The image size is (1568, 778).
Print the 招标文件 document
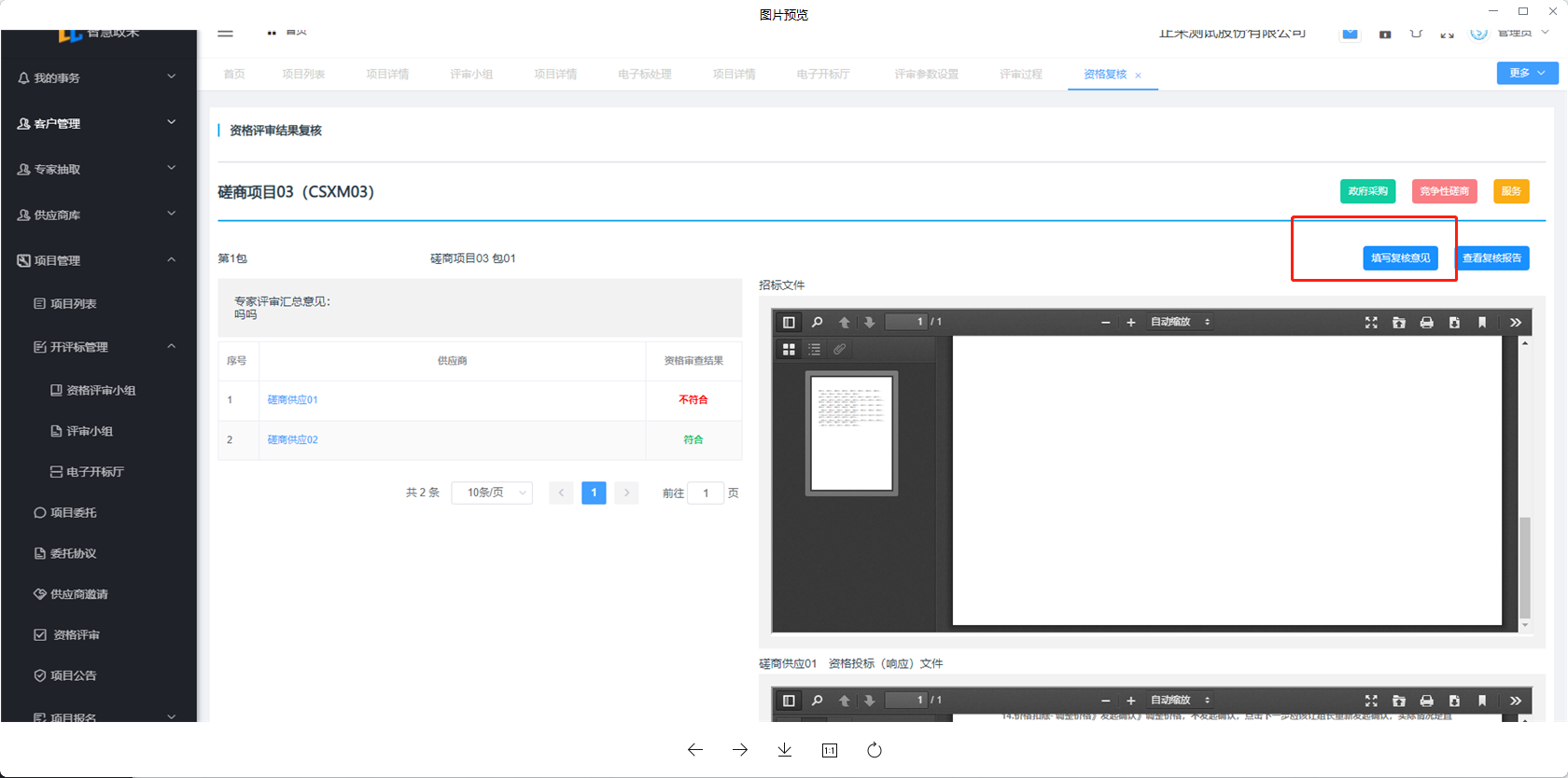pyautogui.click(x=1427, y=322)
